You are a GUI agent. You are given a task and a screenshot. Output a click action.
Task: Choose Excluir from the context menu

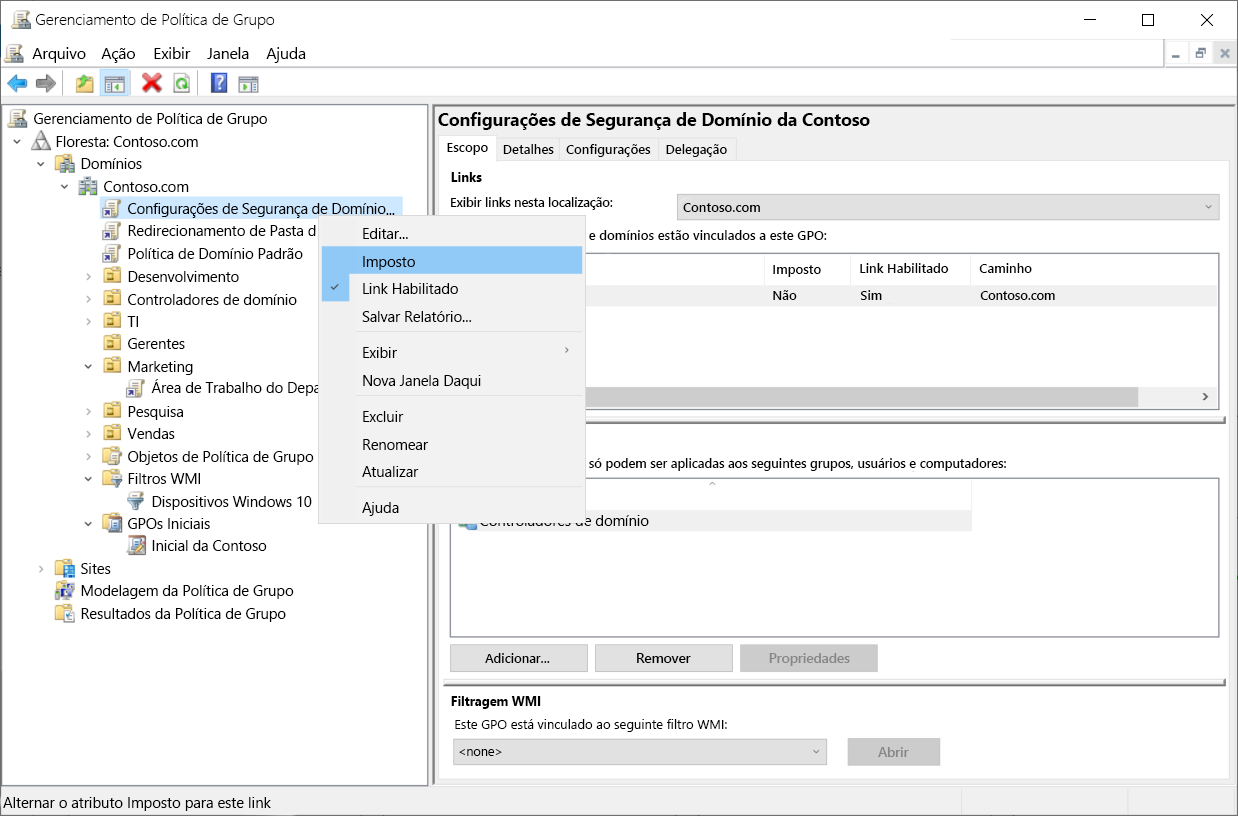451,417
